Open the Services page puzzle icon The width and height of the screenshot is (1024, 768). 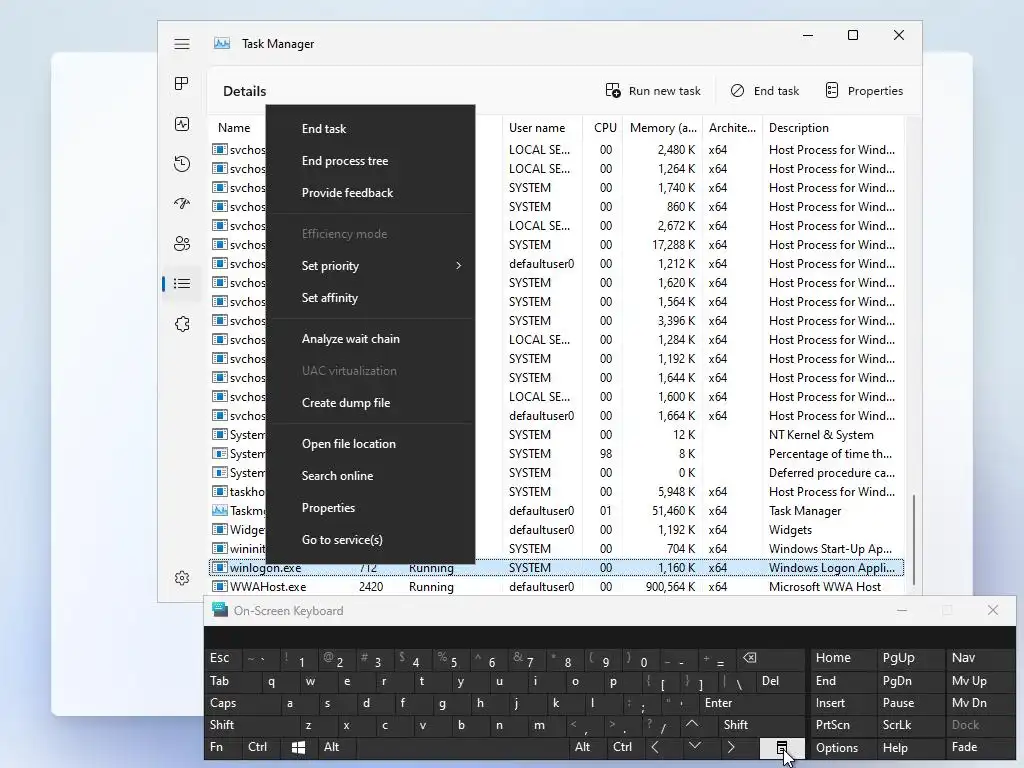[182, 324]
